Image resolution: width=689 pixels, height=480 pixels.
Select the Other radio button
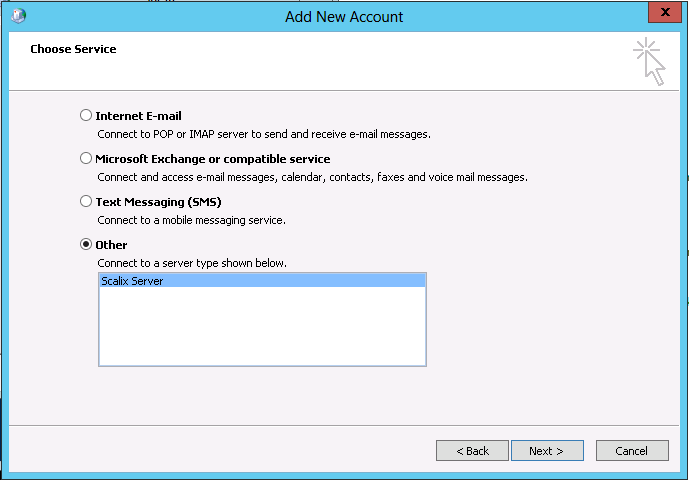[x=86, y=245]
